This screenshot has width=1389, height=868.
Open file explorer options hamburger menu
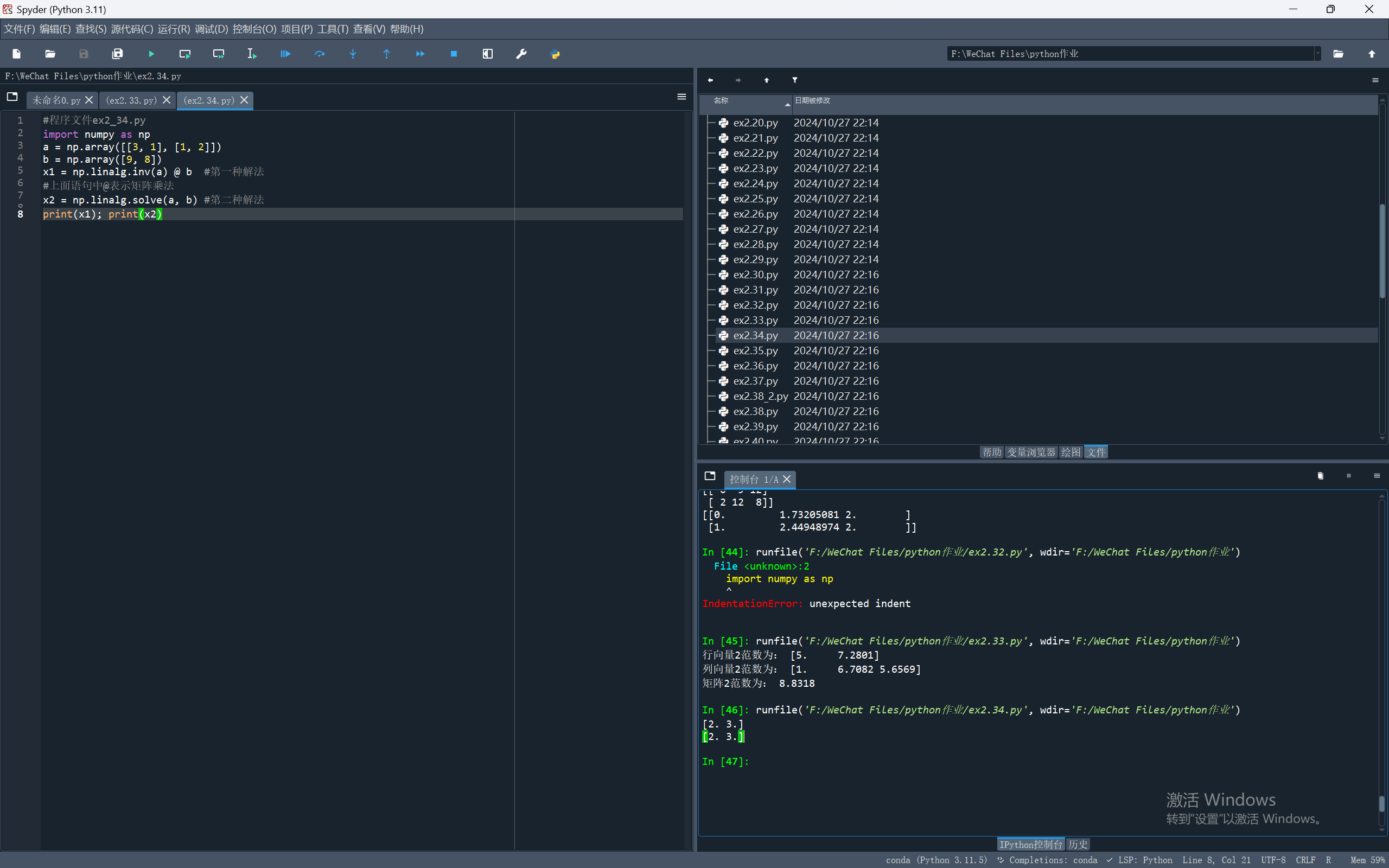click(x=1375, y=80)
